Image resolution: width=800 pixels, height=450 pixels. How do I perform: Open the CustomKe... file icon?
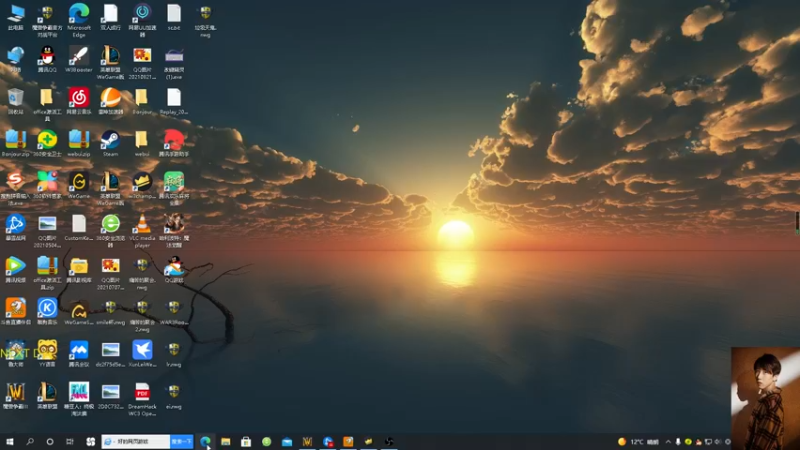[x=79, y=228]
